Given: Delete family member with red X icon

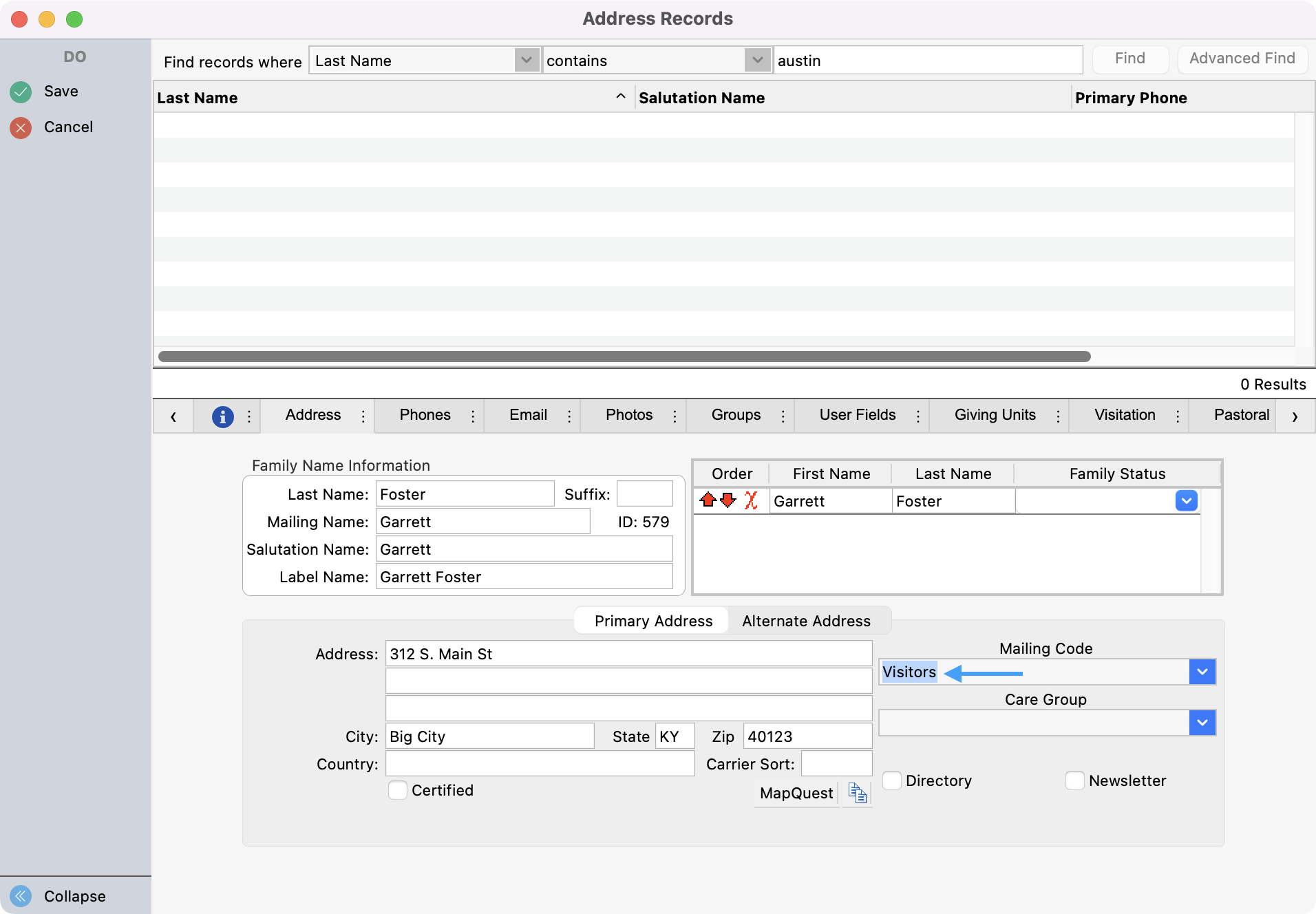Looking at the screenshot, I should click(752, 501).
